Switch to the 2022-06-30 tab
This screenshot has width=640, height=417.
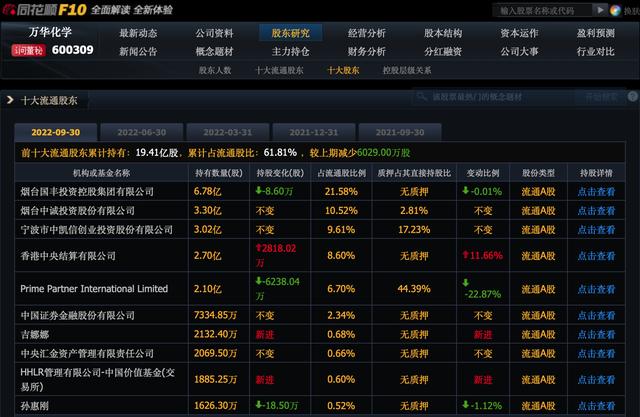pos(142,132)
